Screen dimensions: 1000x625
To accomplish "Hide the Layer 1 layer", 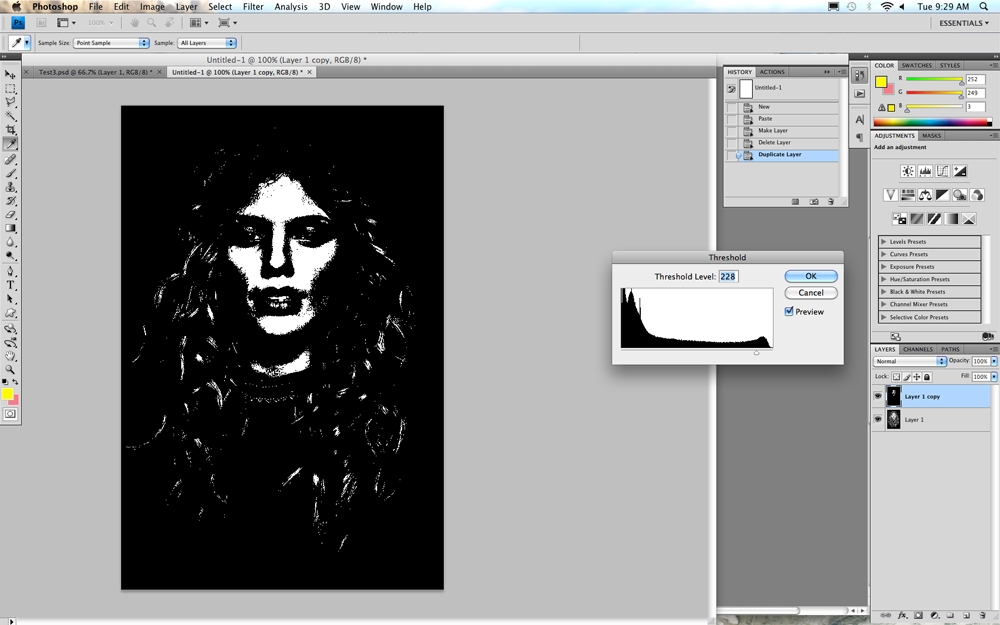I will pos(878,419).
